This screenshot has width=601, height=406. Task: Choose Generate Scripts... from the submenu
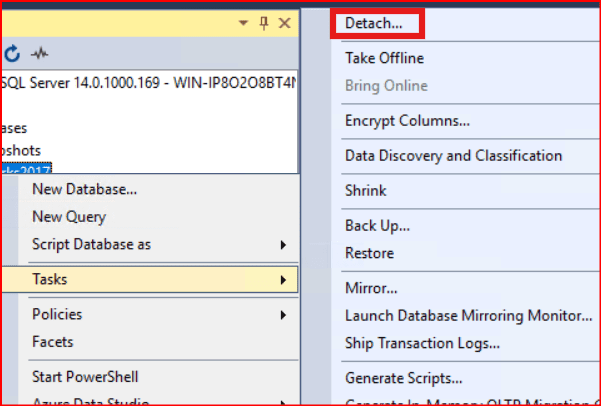click(403, 378)
